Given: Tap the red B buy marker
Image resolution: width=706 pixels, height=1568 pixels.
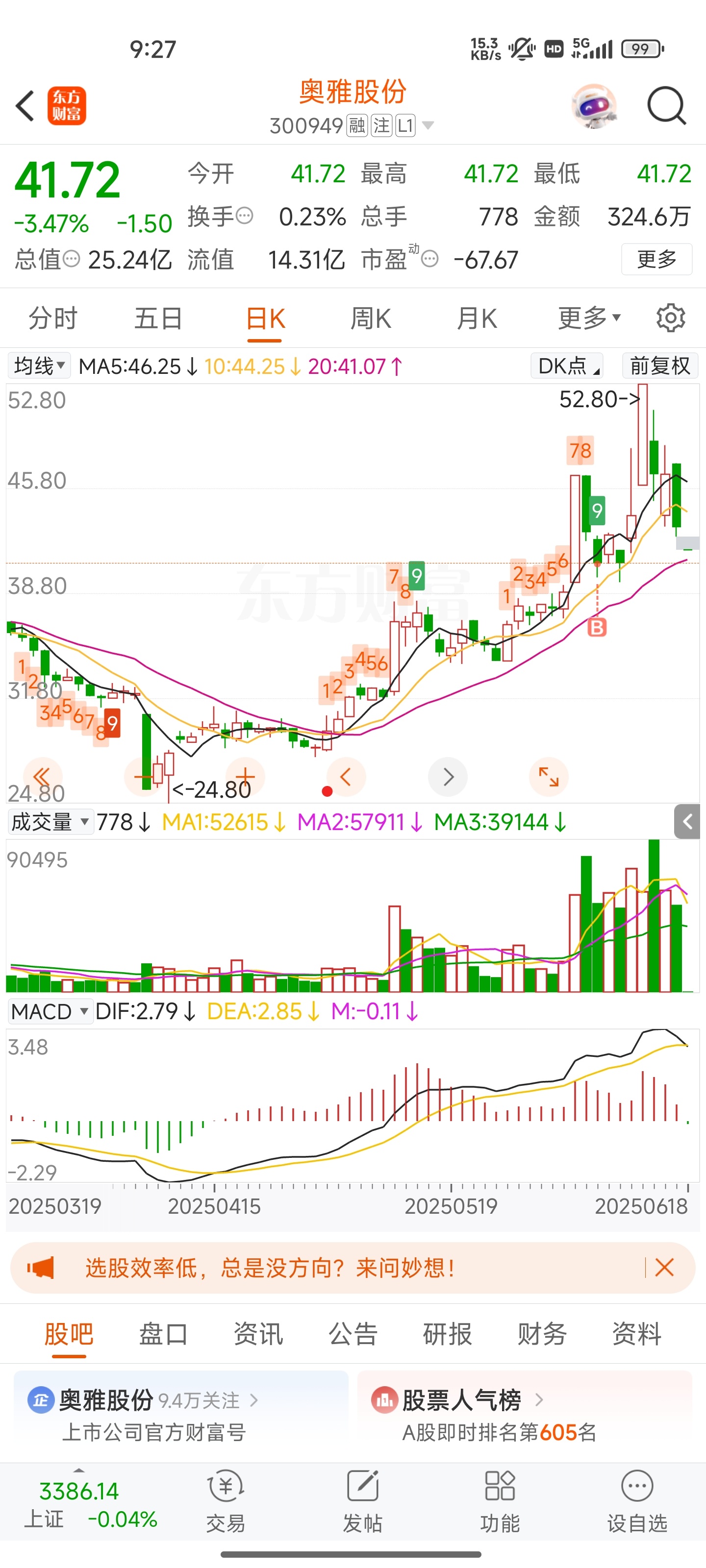Looking at the screenshot, I should (x=597, y=627).
